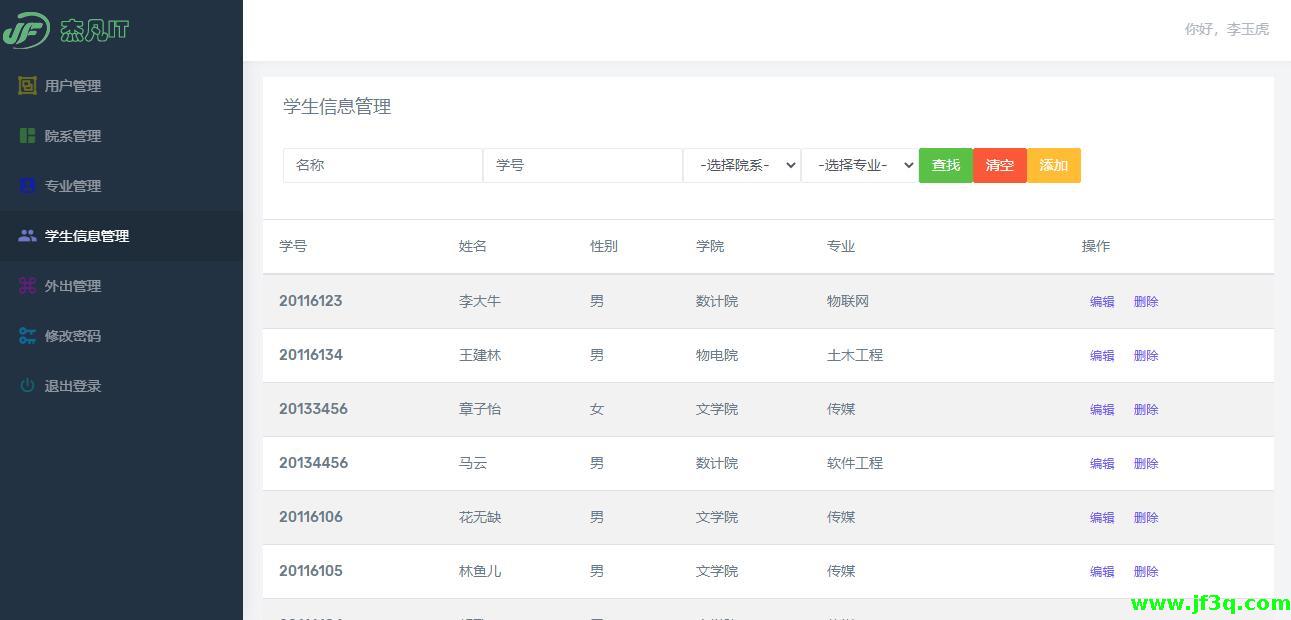The height and width of the screenshot is (620, 1291).
Task: Click 删除 link for student 马云
Action: (x=1145, y=463)
